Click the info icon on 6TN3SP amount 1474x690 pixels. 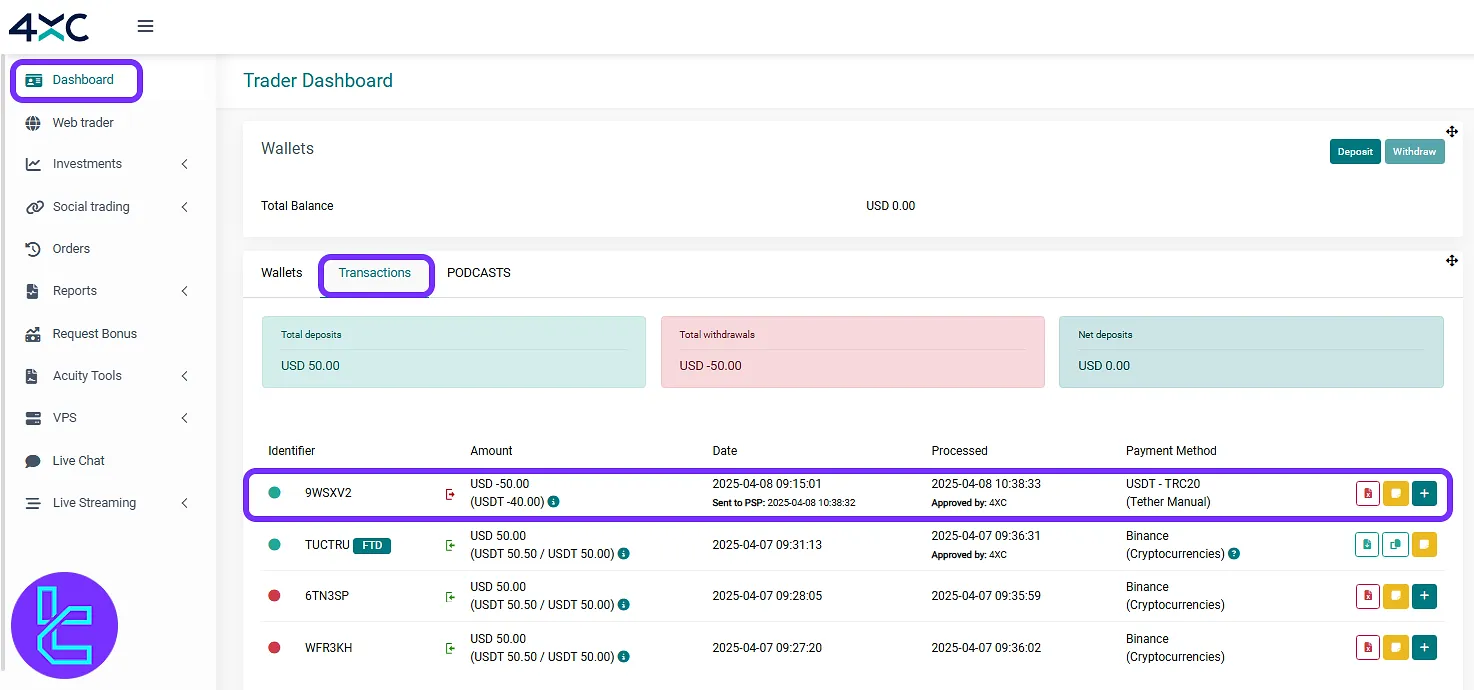coord(624,605)
